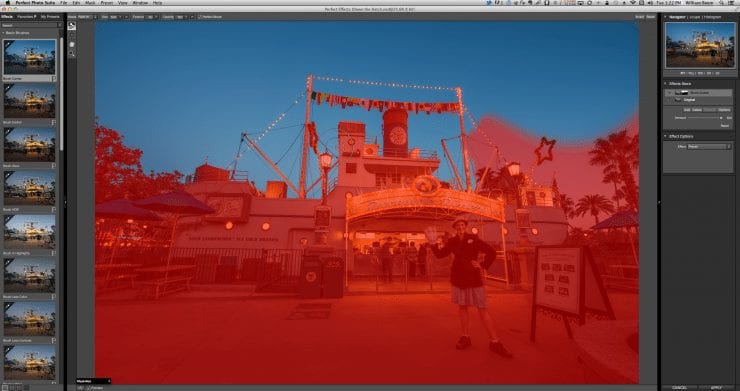Favorite the Brush Corner preset flag
The image size is (740, 391).
click(x=53, y=78)
